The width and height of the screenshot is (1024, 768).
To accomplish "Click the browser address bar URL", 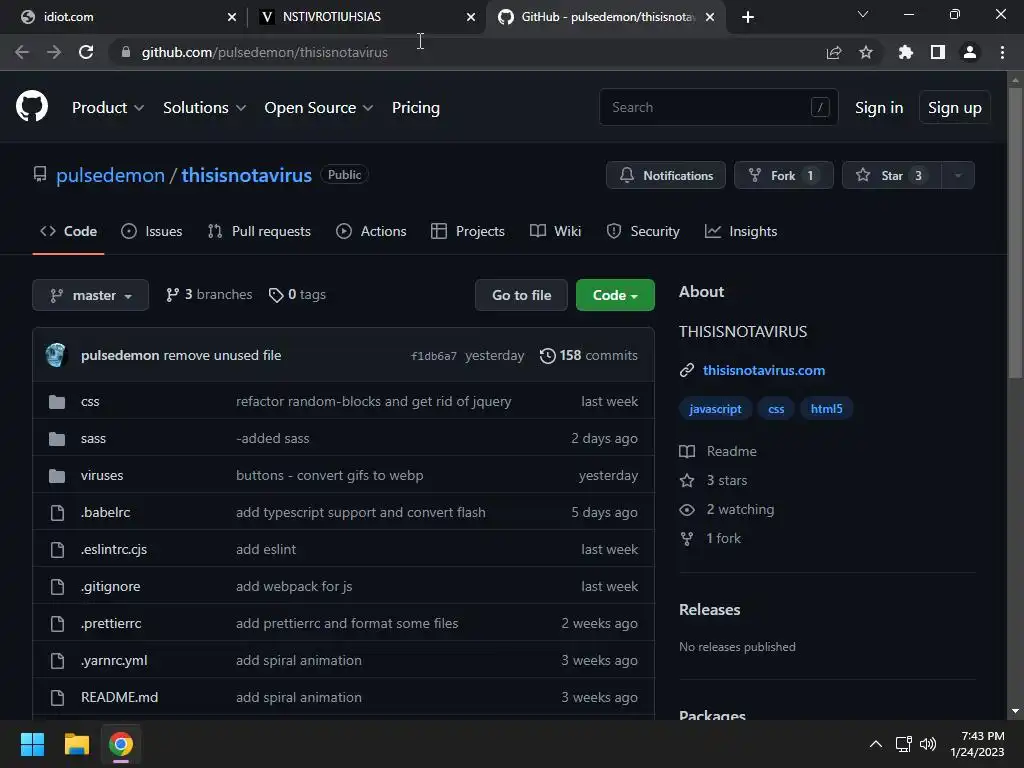I will 264,52.
